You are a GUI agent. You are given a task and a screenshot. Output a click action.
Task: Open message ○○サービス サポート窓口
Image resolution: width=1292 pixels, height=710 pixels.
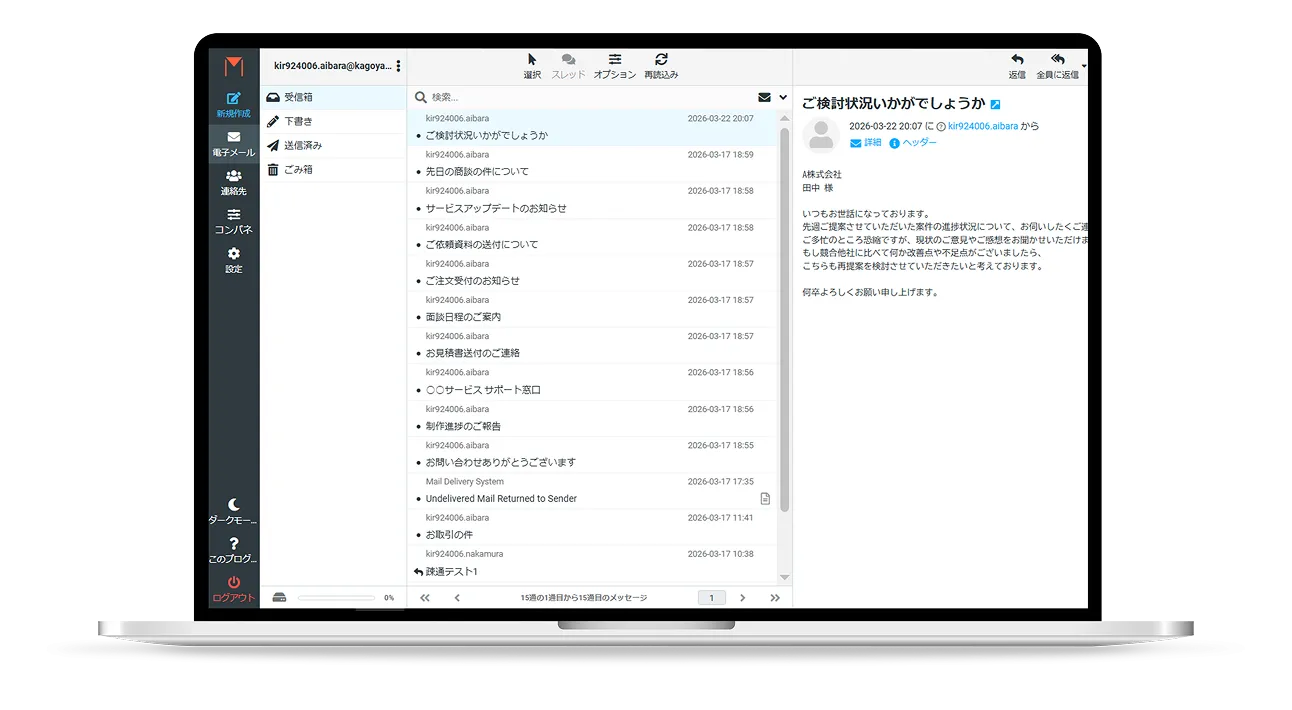click(591, 382)
